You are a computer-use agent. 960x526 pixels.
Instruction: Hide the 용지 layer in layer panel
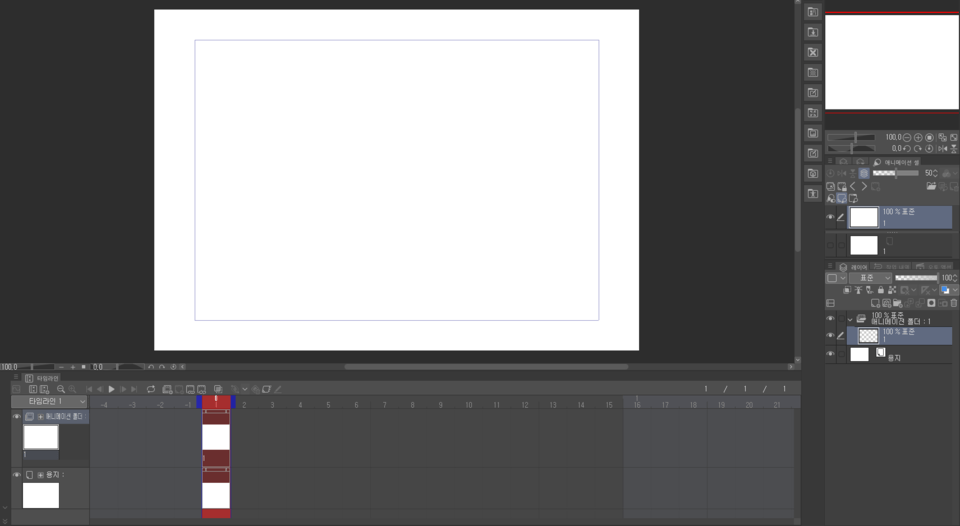point(830,353)
